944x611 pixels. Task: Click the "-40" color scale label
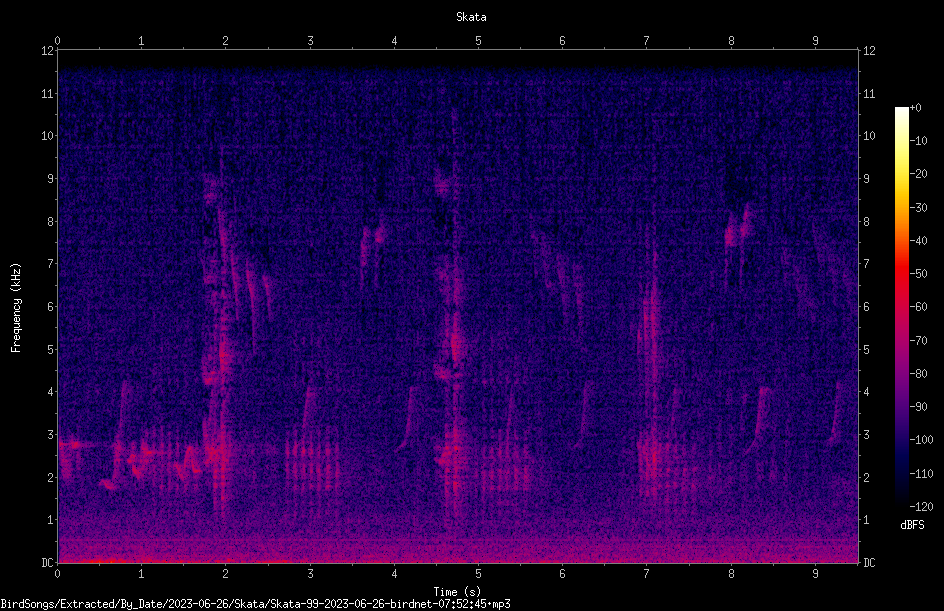point(918,241)
